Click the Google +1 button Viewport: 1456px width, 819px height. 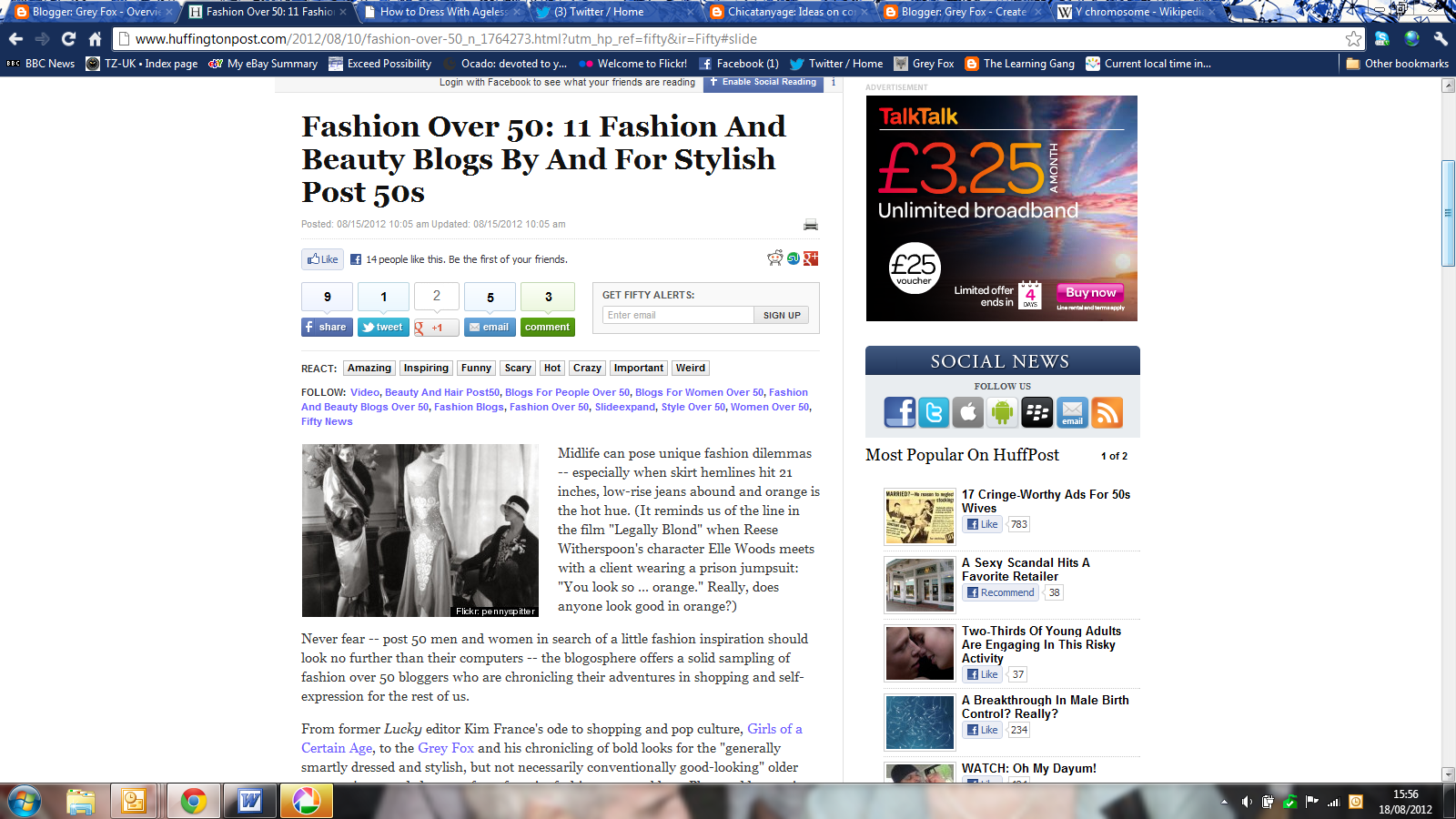coord(437,328)
